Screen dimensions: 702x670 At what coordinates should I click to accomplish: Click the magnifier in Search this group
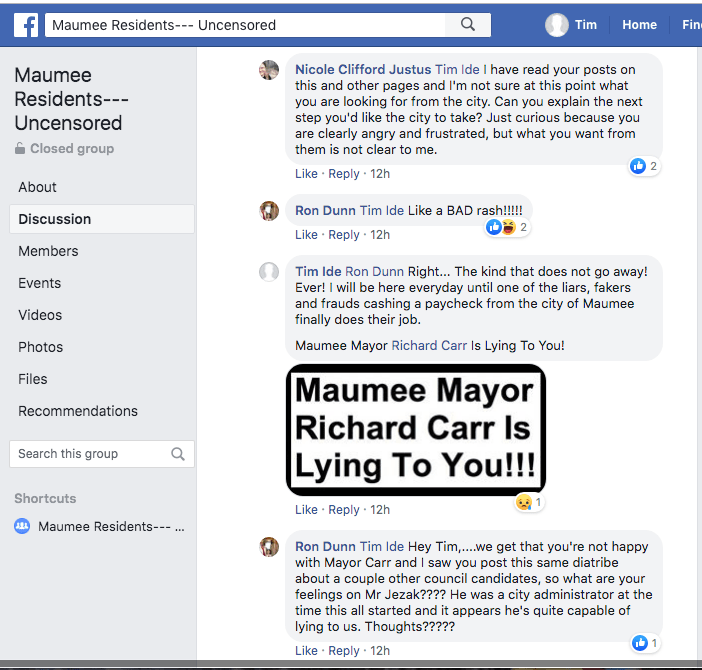[x=178, y=454]
